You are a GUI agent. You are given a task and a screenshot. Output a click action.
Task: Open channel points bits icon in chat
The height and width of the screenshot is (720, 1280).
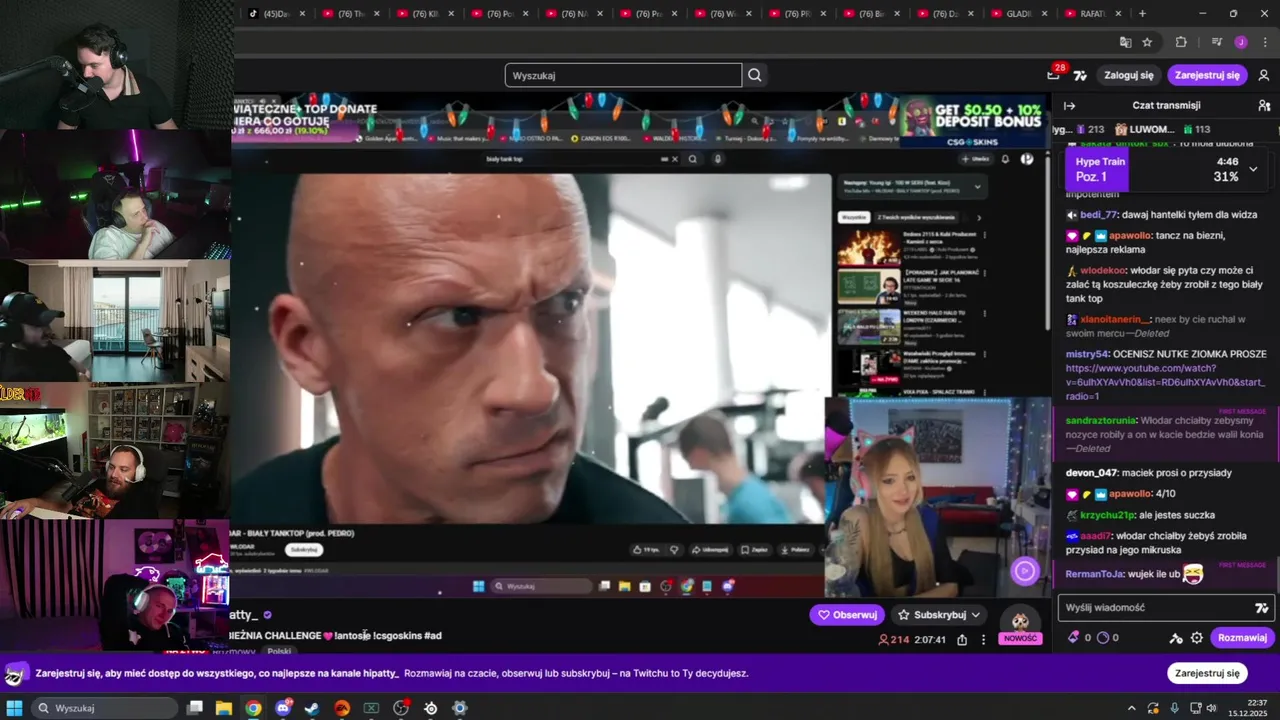(x=1074, y=637)
